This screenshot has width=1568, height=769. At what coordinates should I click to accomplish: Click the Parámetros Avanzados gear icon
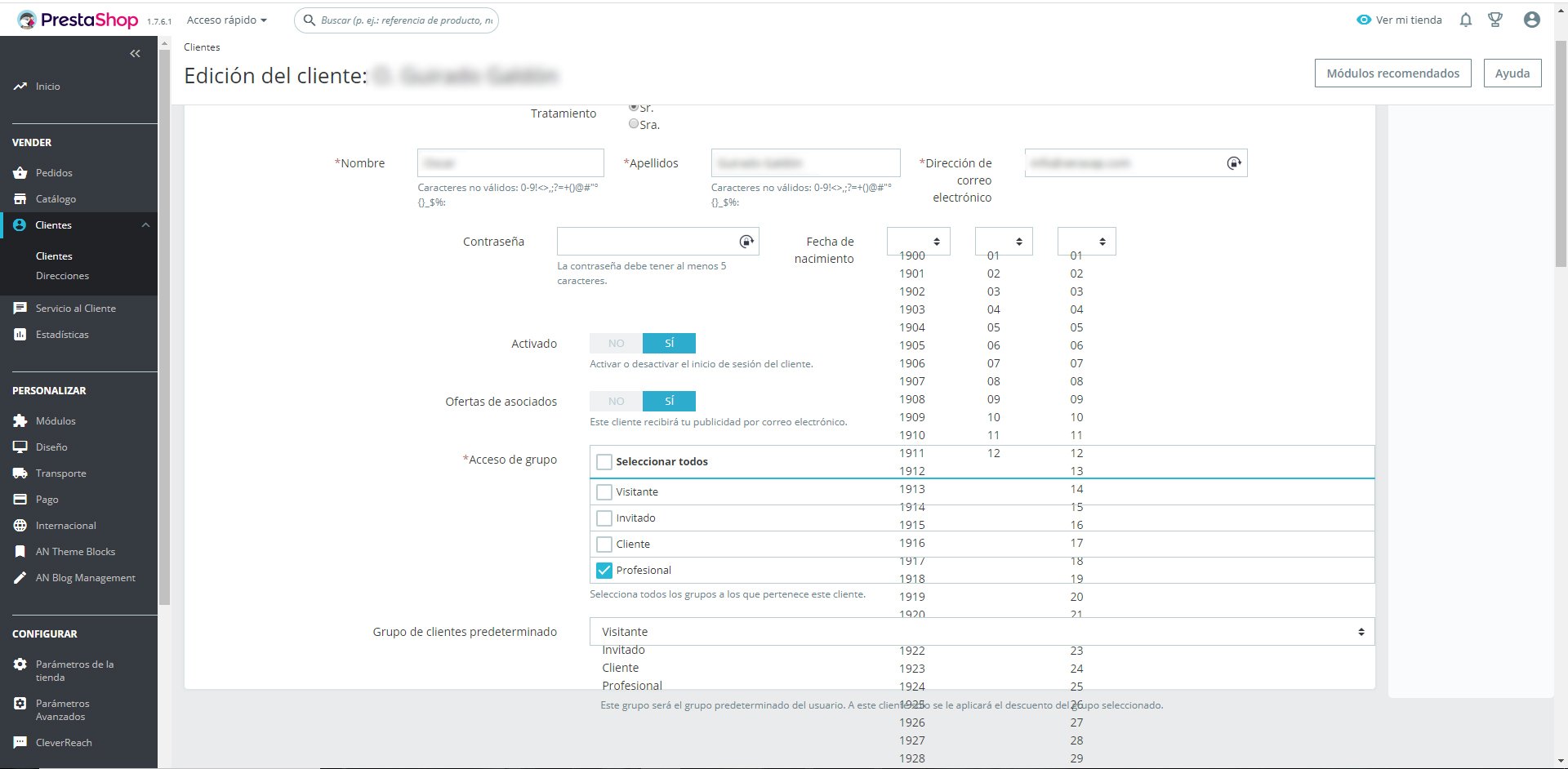(20, 703)
